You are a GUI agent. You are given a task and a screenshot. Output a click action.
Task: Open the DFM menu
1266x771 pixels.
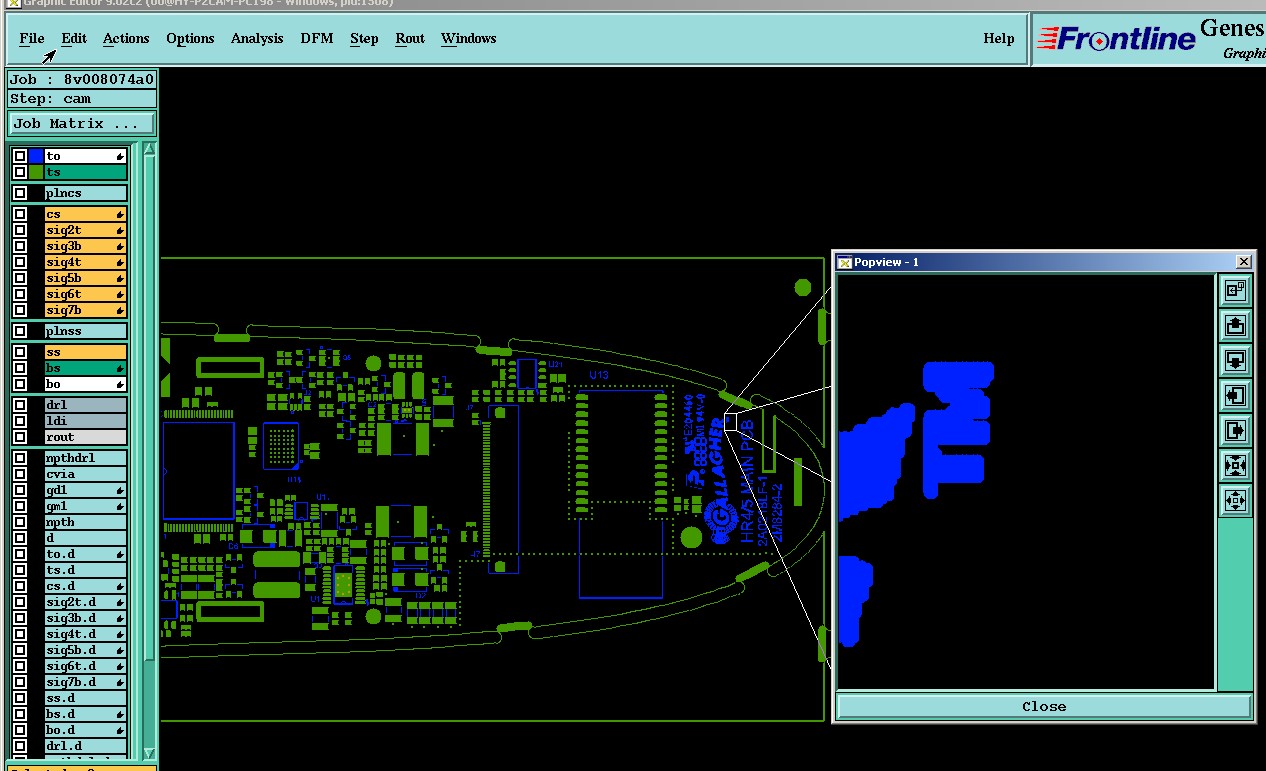coord(317,38)
